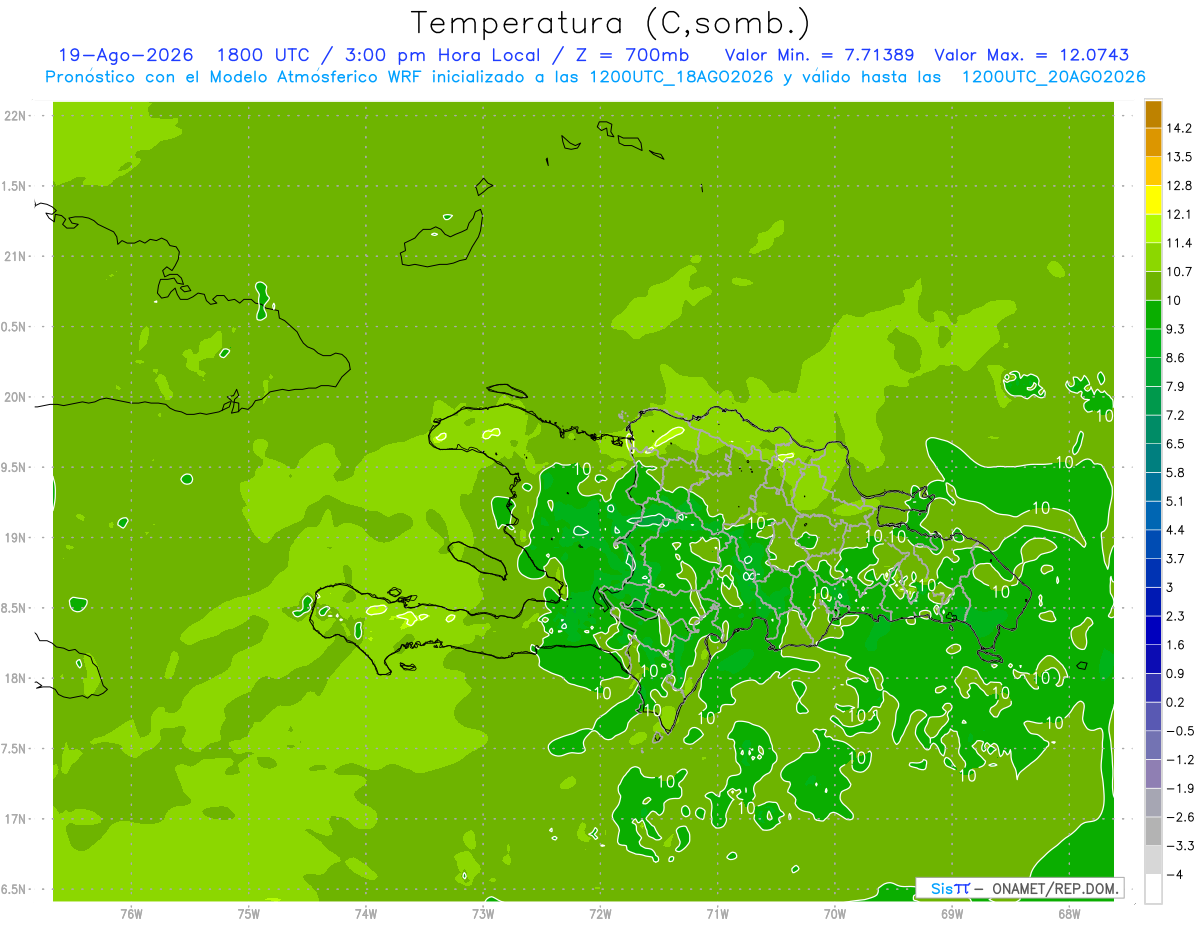The image size is (1200, 927).
Task: Select the forecast date "19-Ago-2026"
Action: (x=125, y=55)
